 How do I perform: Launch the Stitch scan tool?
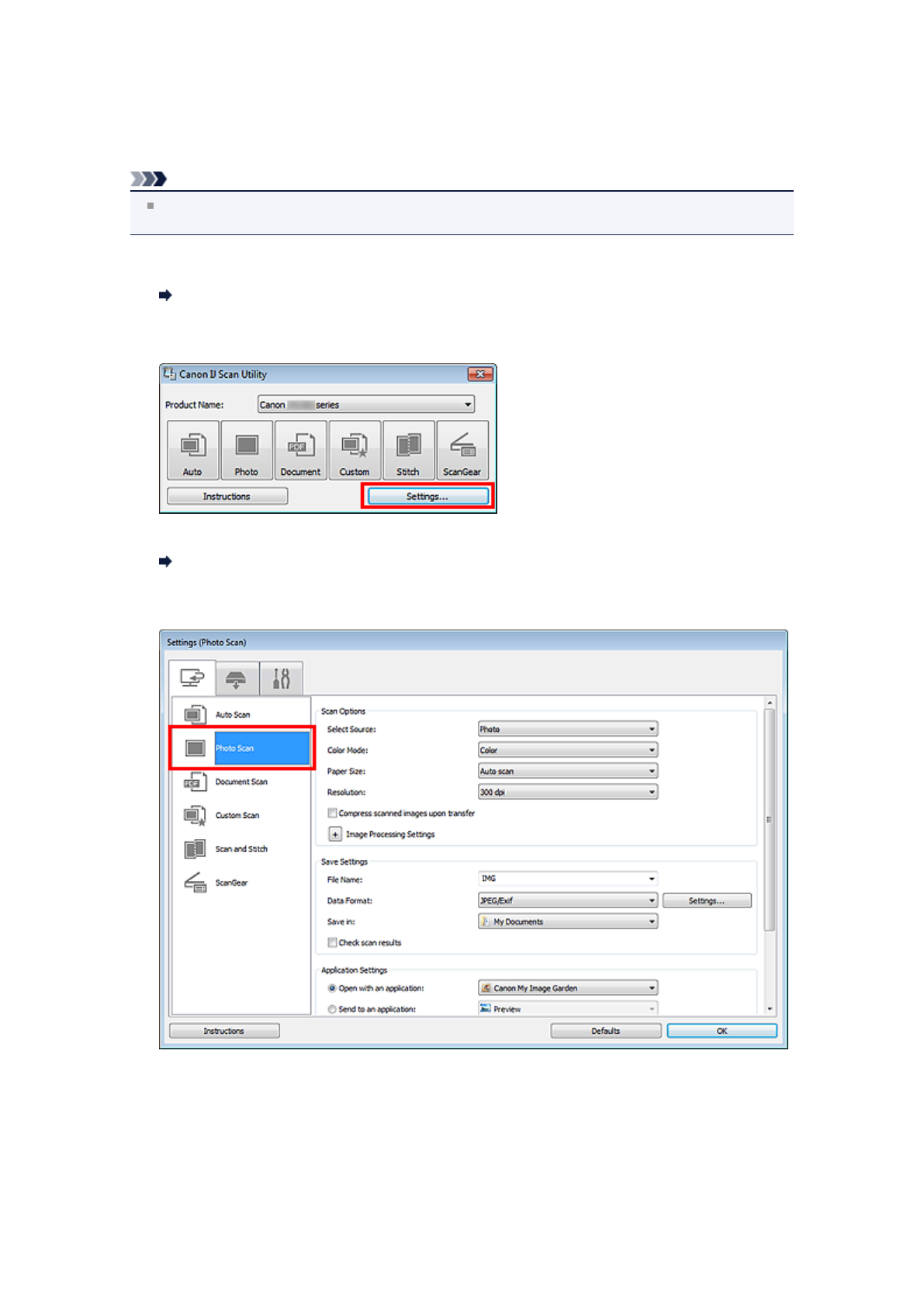point(408,450)
